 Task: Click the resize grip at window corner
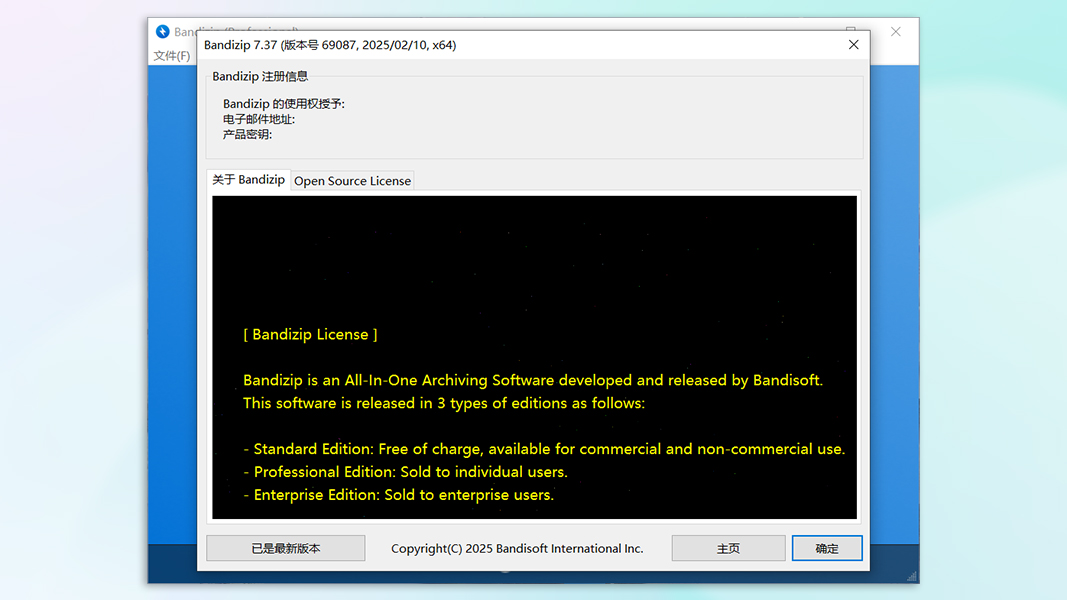click(912, 576)
